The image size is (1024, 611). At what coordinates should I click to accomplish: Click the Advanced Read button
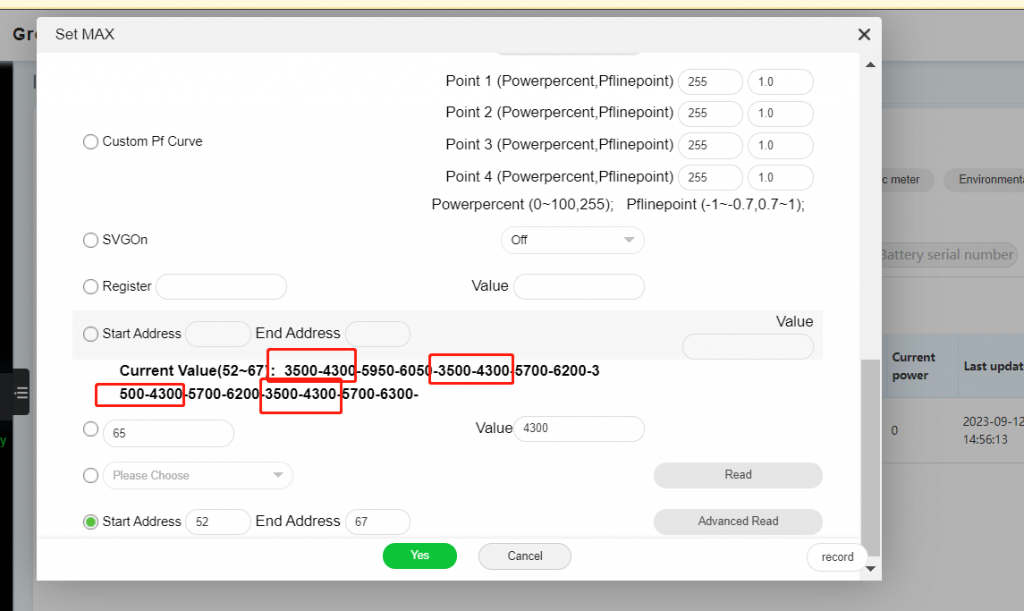(x=738, y=521)
